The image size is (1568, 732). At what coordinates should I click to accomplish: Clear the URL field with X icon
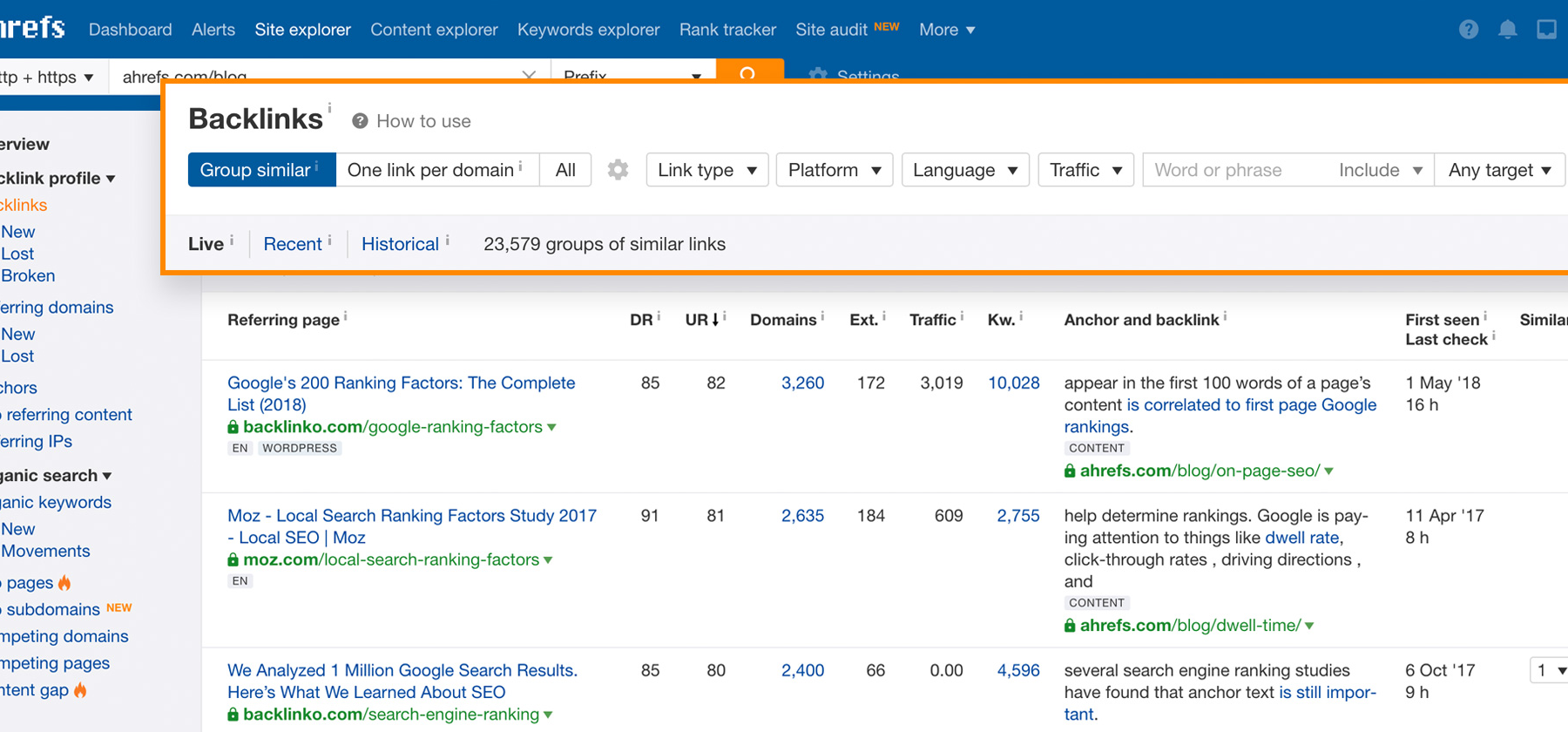(x=529, y=75)
